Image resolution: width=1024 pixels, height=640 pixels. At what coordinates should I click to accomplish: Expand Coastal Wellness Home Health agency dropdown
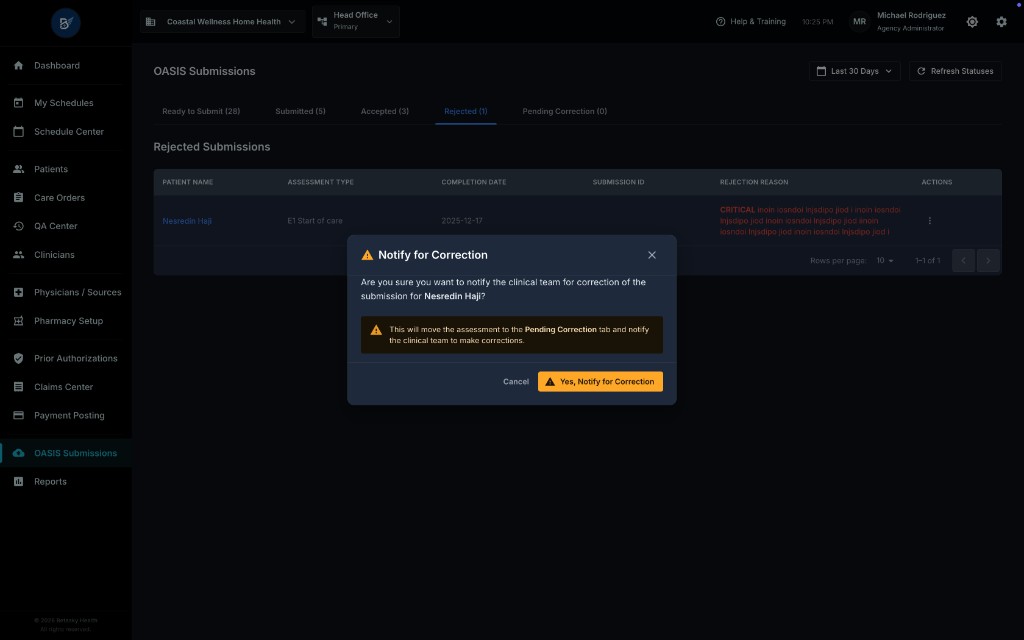tap(222, 22)
